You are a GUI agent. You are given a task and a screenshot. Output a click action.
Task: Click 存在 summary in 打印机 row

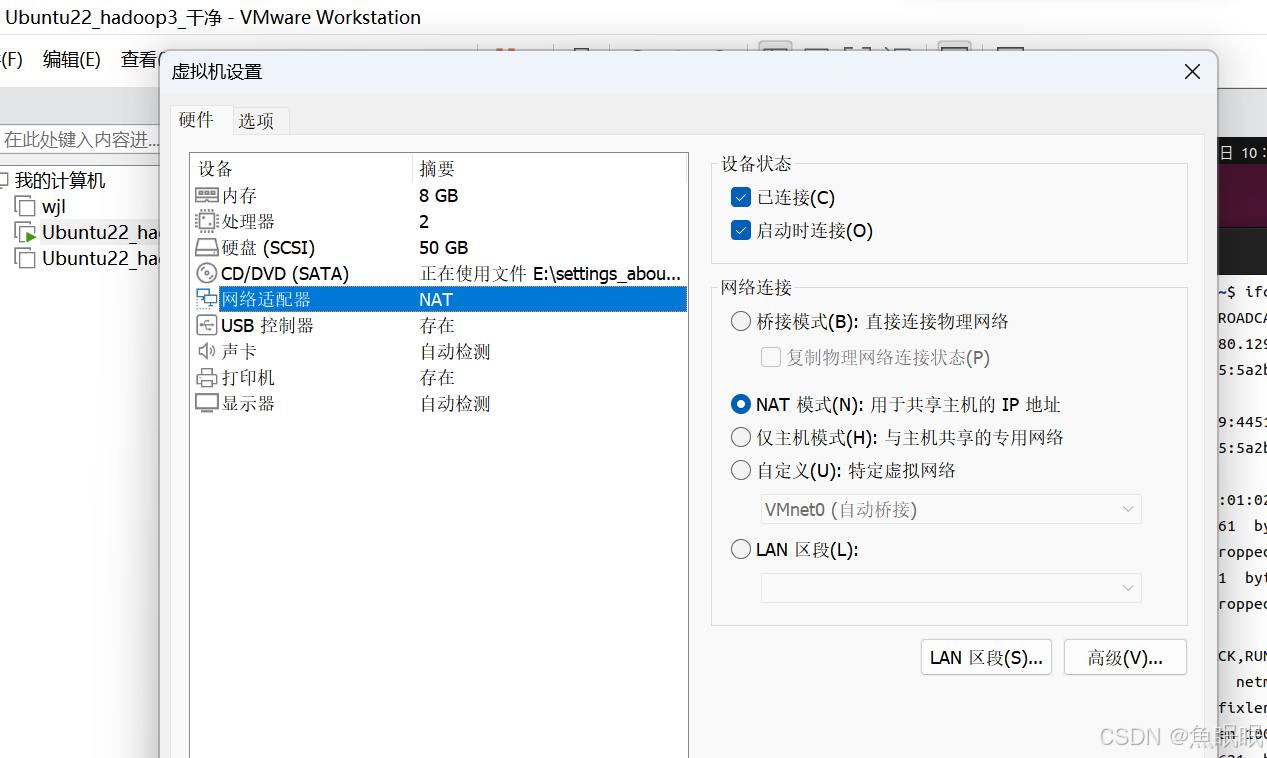click(437, 378)
